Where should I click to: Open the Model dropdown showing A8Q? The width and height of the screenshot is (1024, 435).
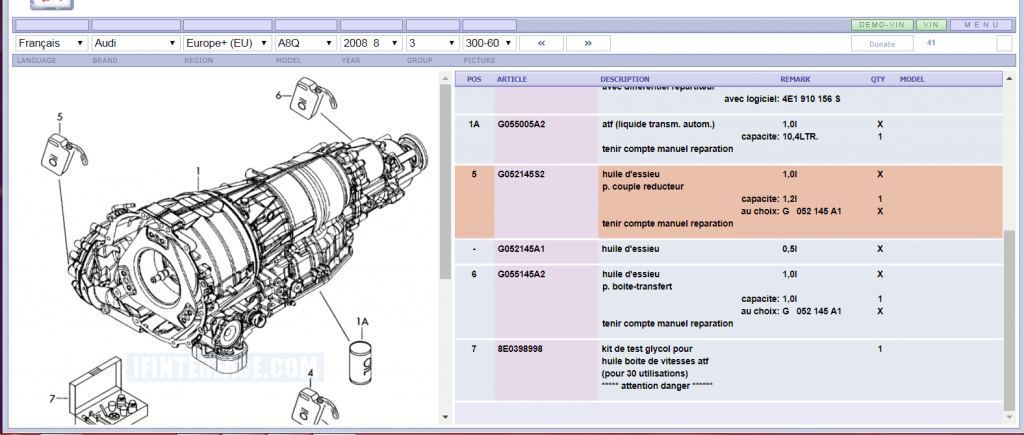tap(304, 43)
